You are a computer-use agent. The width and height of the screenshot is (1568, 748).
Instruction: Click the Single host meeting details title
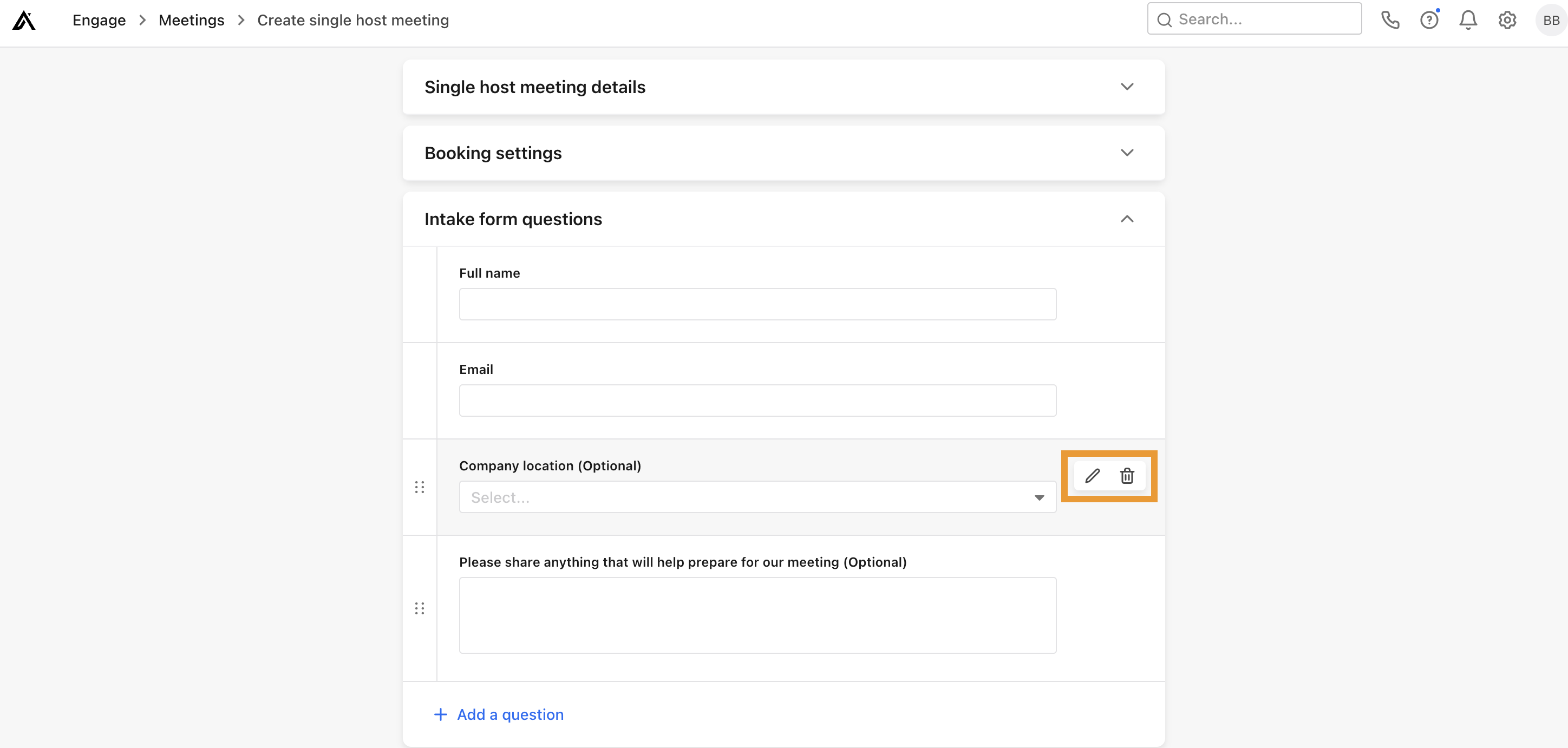tap(535, 87)
